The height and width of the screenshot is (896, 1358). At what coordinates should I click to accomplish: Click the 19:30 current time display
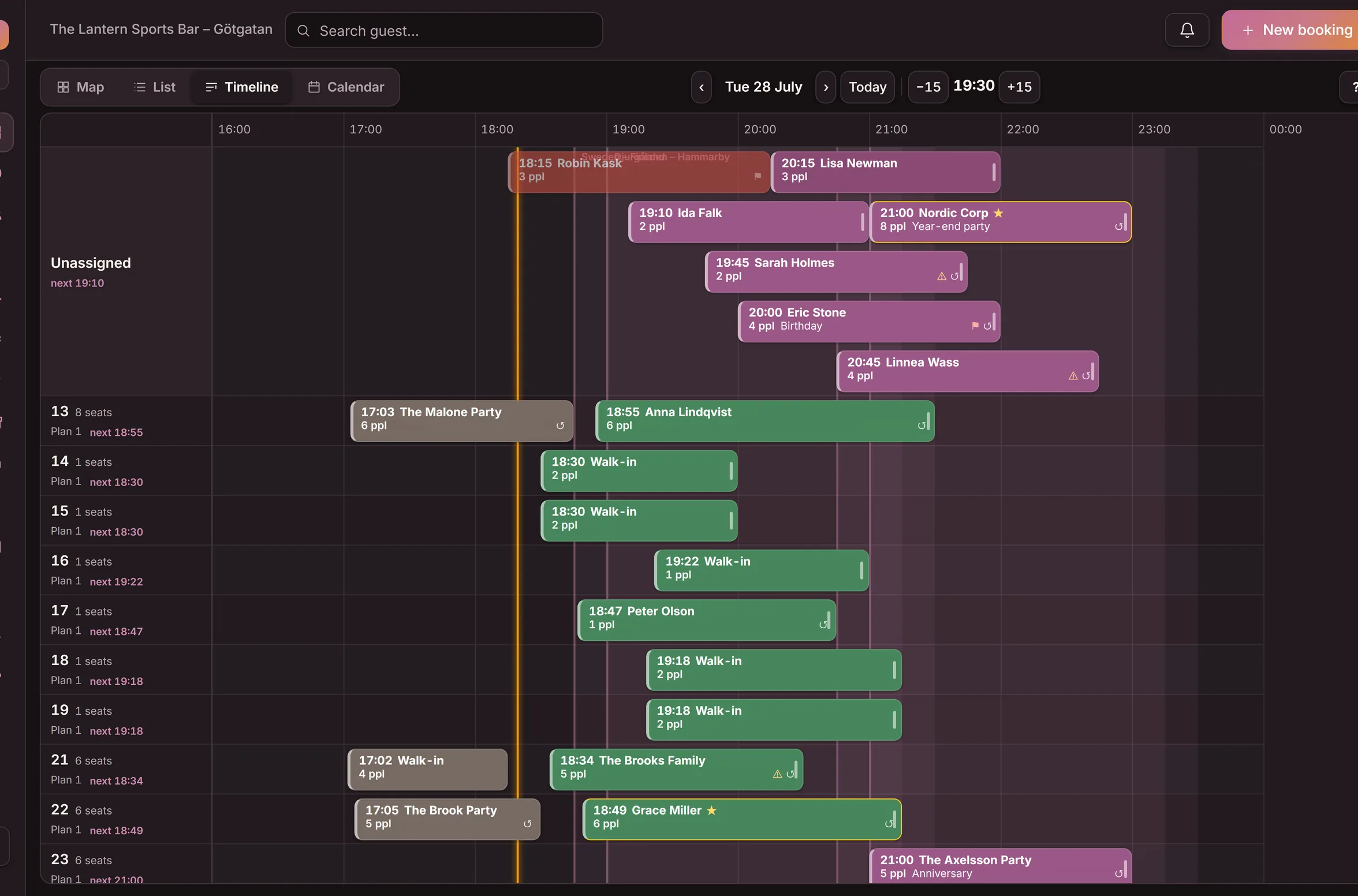pos(973,86)
